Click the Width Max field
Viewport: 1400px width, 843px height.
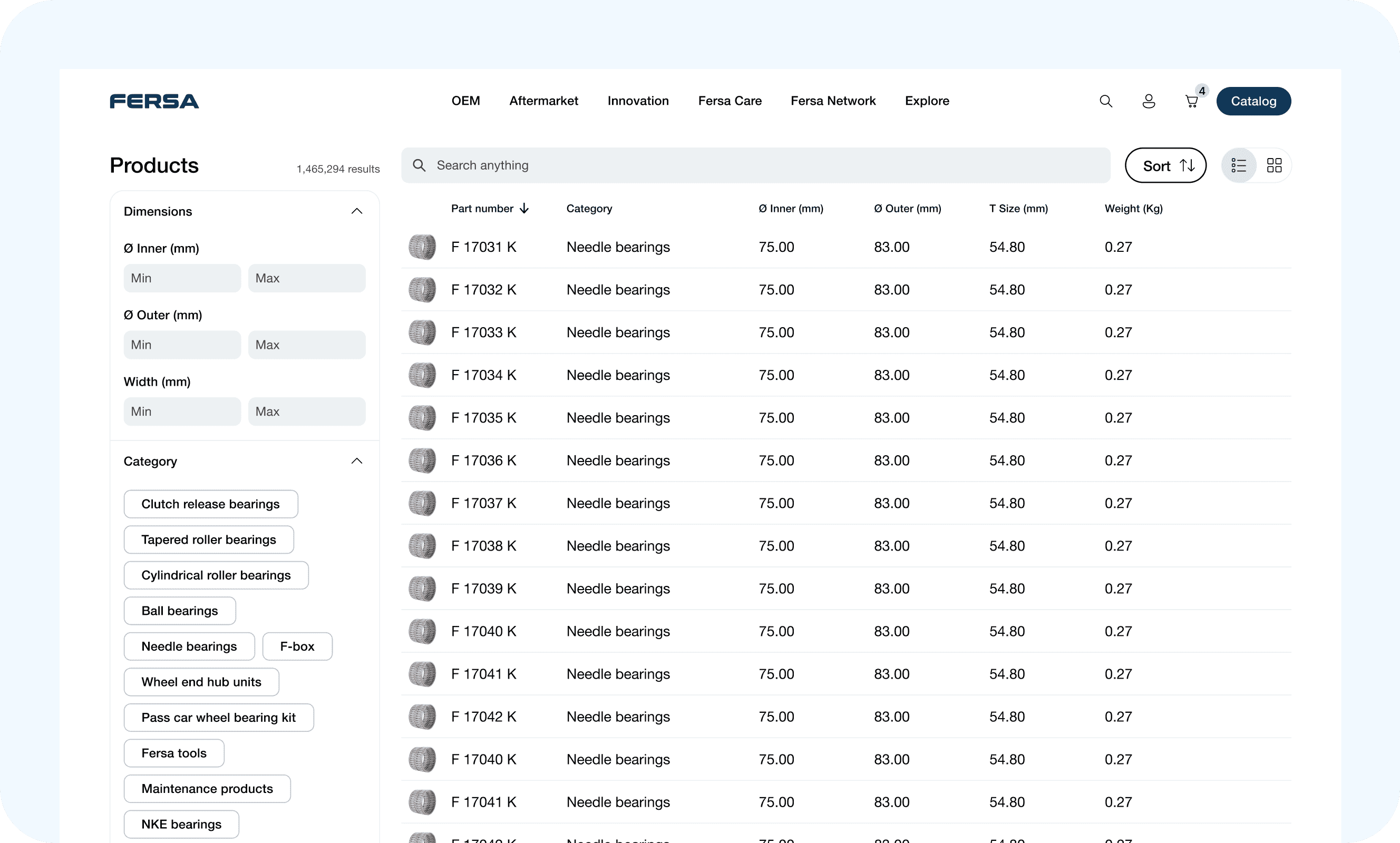(x=307, y=411)
